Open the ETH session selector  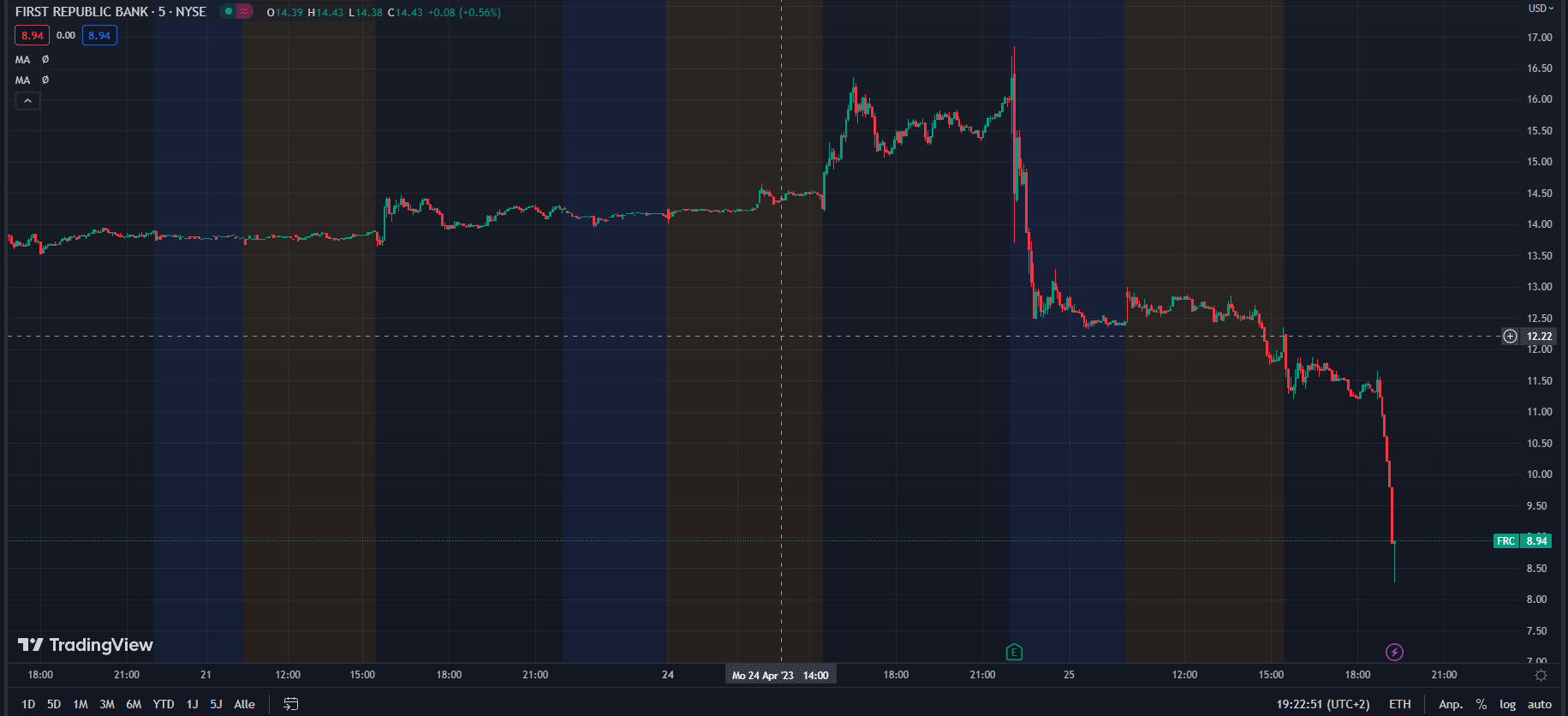click(1400, 704)
